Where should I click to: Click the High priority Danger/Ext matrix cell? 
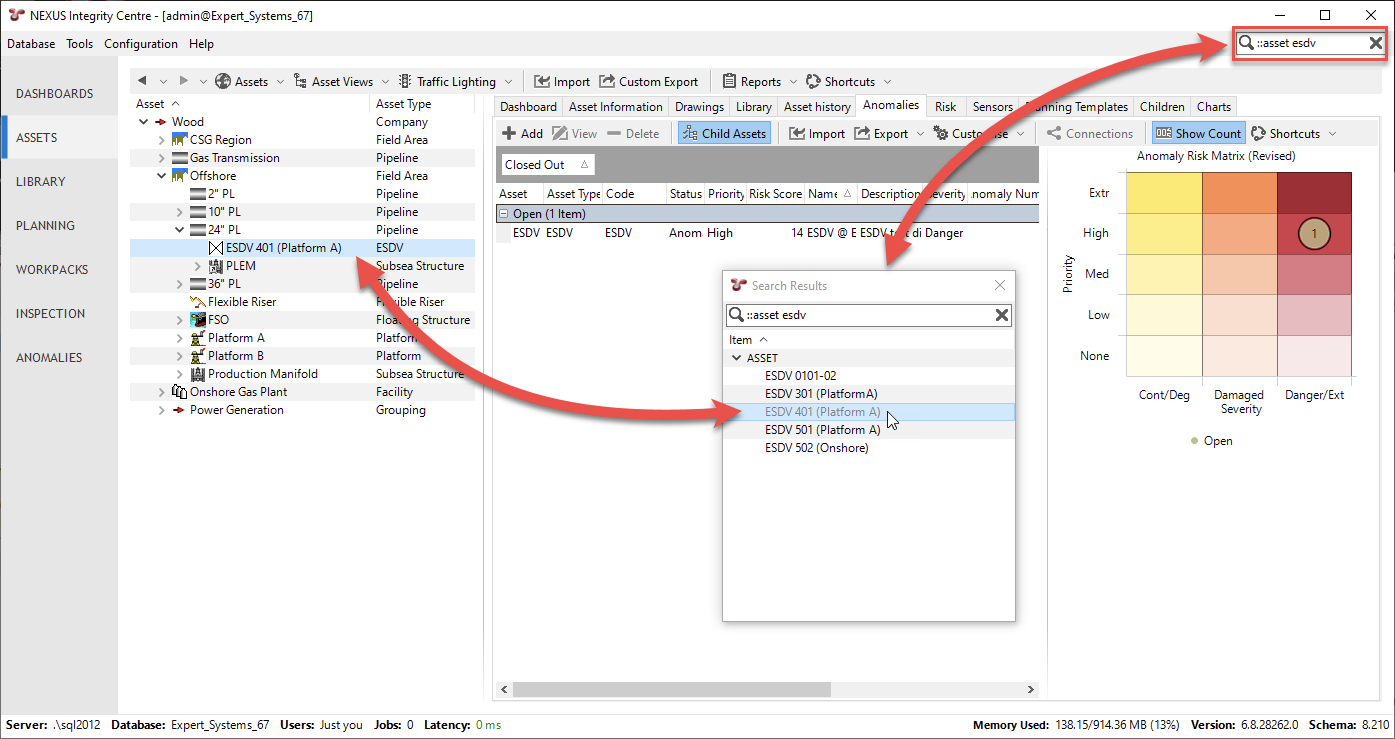(x=1314, y=233)
